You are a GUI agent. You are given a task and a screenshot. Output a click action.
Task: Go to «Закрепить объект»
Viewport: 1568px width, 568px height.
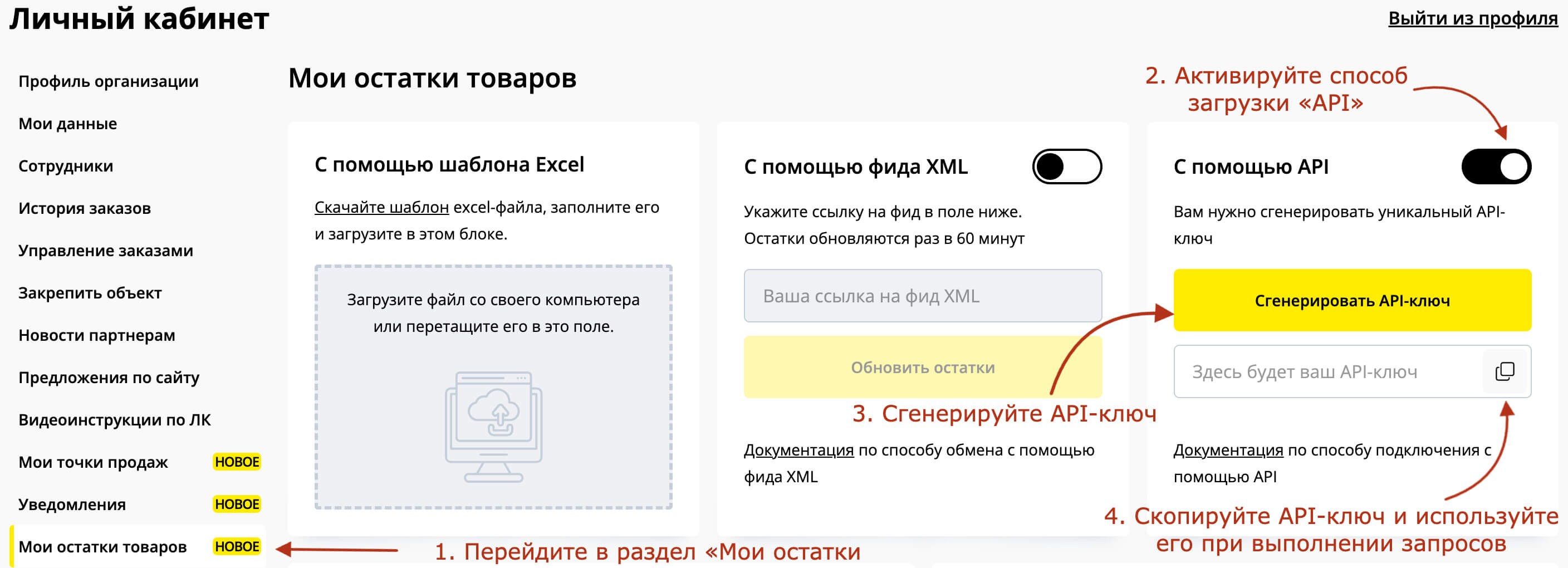coord(90,293)
